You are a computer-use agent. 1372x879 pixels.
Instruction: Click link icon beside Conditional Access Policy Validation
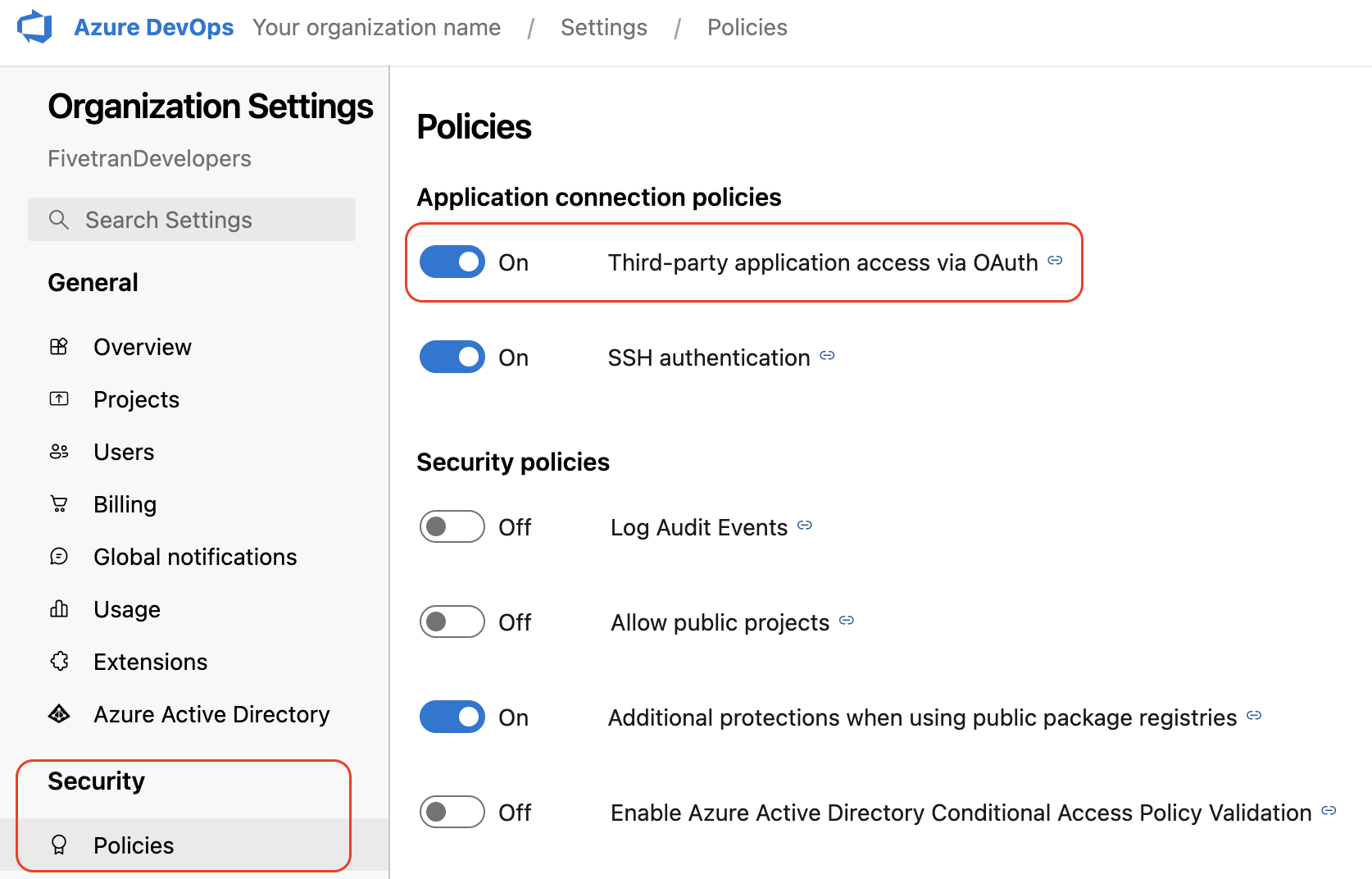pyautogui.click(x=1329, y=811)
